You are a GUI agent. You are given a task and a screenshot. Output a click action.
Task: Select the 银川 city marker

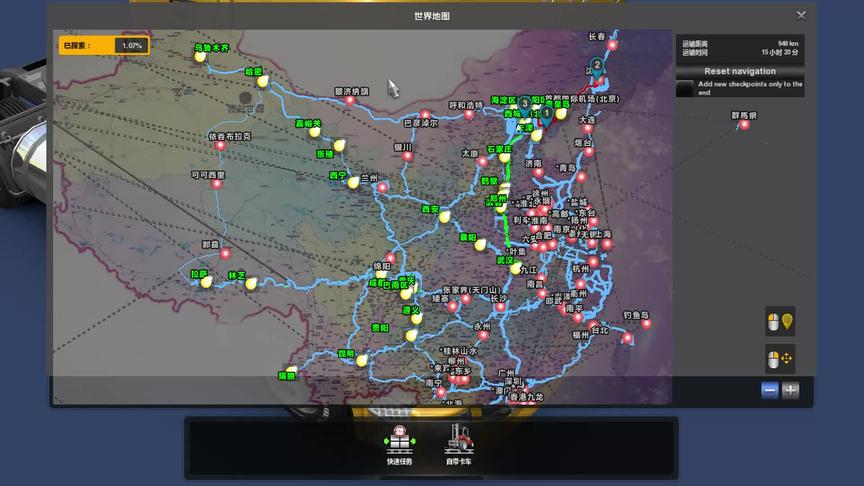[407, 156]
